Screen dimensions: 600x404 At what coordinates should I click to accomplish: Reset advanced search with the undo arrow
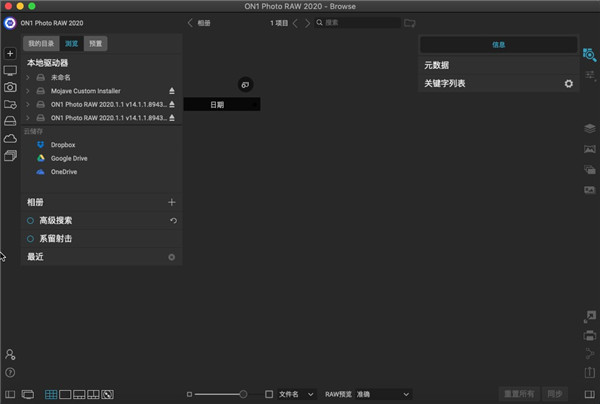tap(173, 220)
